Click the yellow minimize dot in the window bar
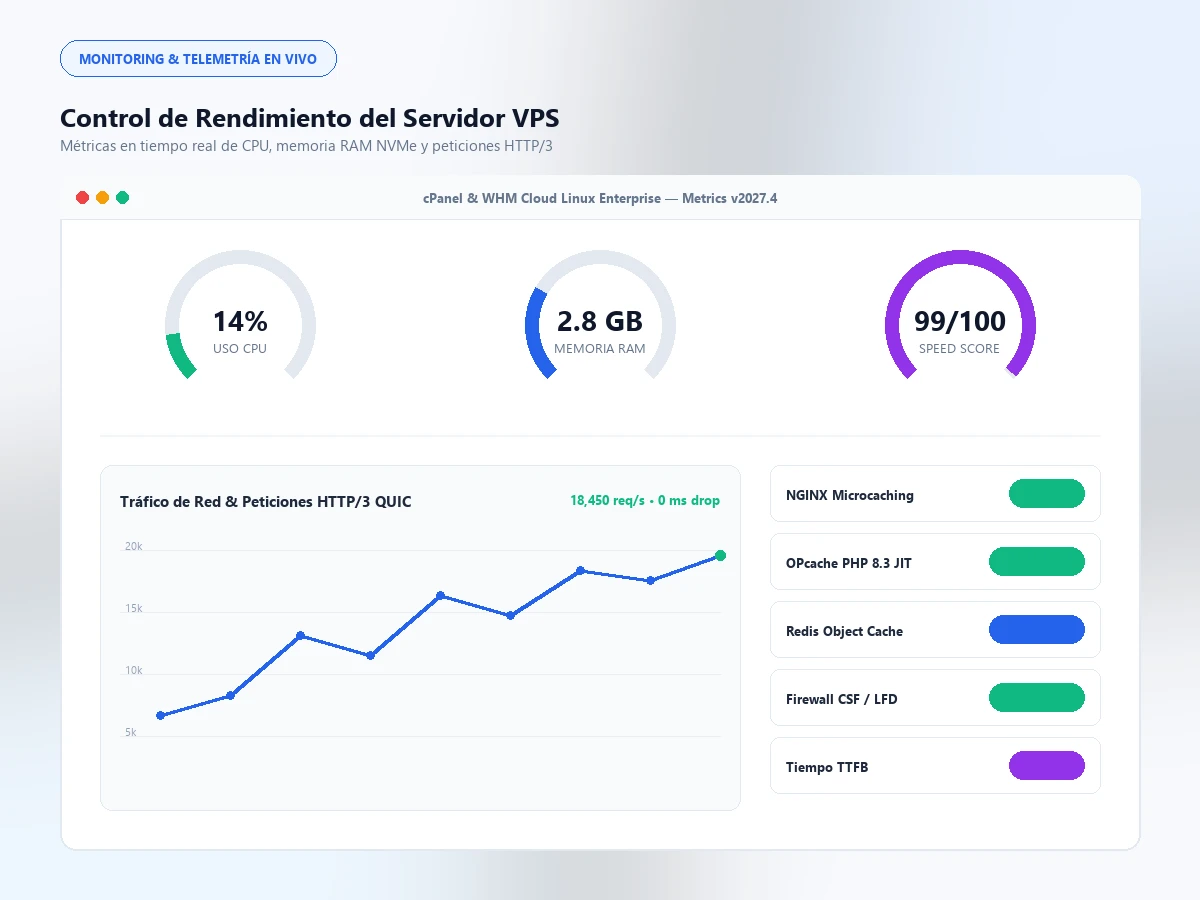 coord(102,198)
